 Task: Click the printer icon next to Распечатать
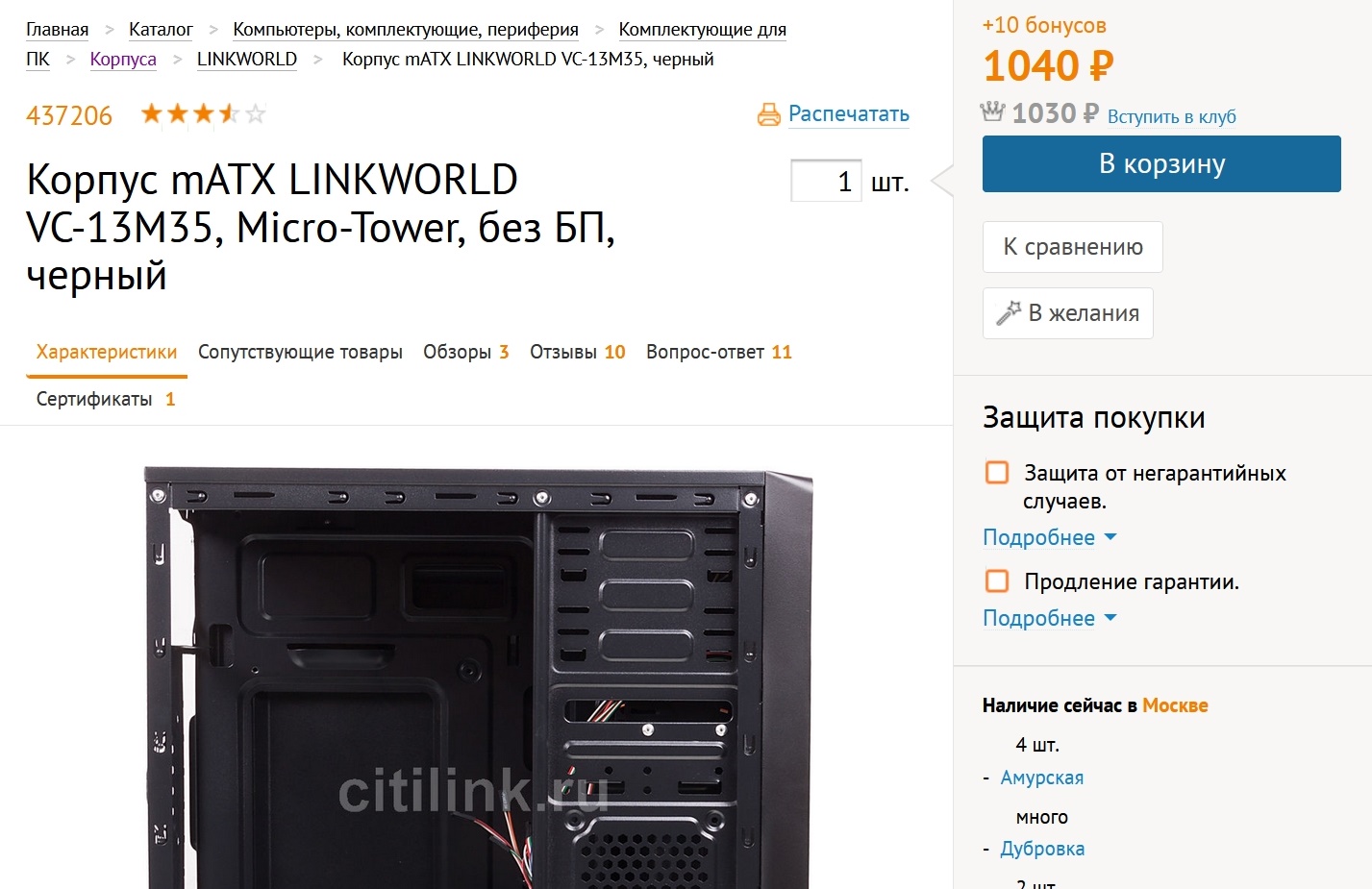click(769, 115)
